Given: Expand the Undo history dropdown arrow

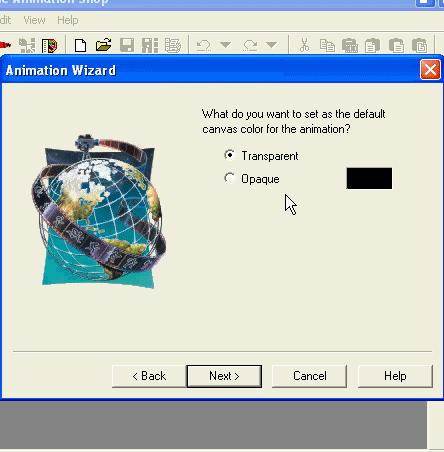Looking at the screenshot, I should click(x=226, y=45).
